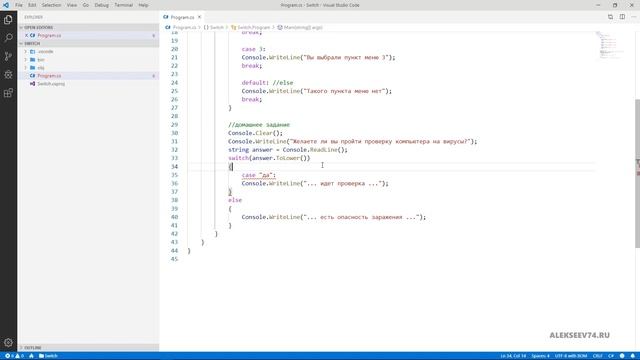Open the Edit menu

pos(32,5)
